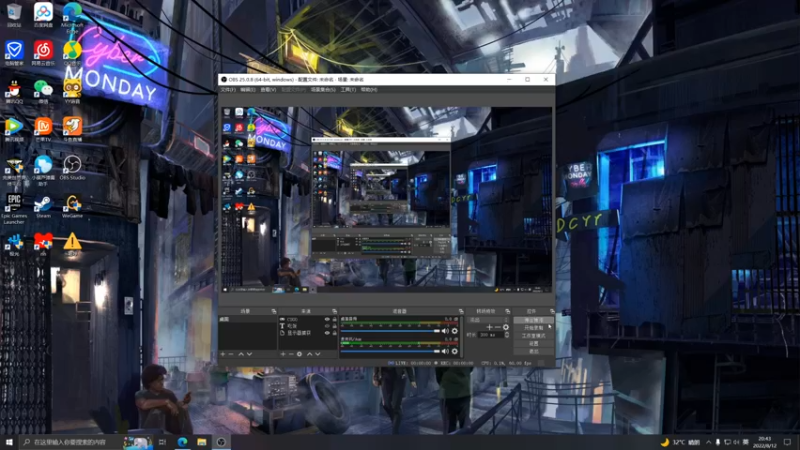Add a new scene with the plus icon
This screenshot has height=450, width=800.
pos(223,354)
